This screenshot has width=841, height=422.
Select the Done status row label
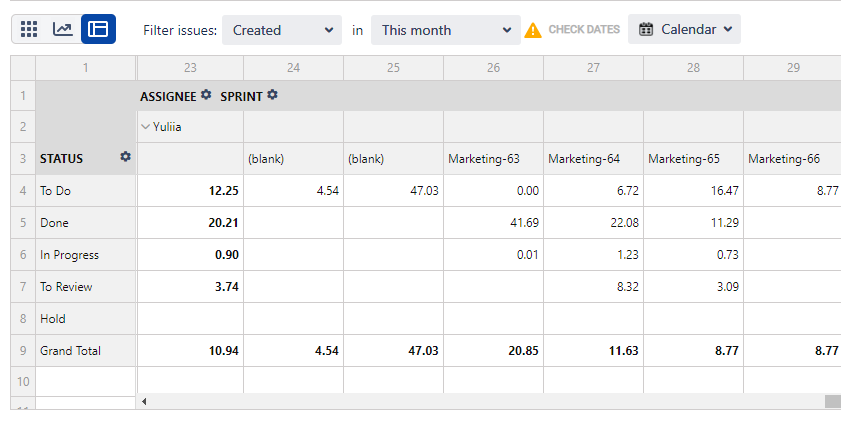[54, 223]
